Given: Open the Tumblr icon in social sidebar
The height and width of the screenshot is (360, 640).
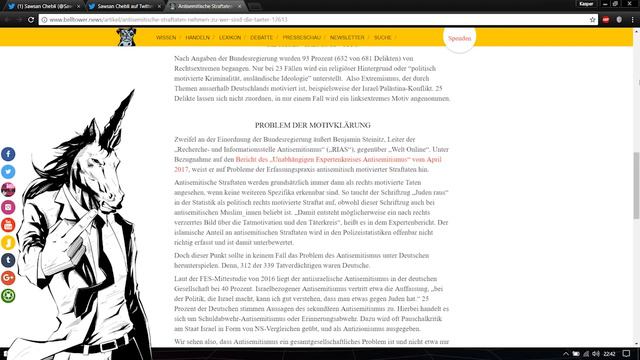Looking at the screenshot, I should pos(8,260).
